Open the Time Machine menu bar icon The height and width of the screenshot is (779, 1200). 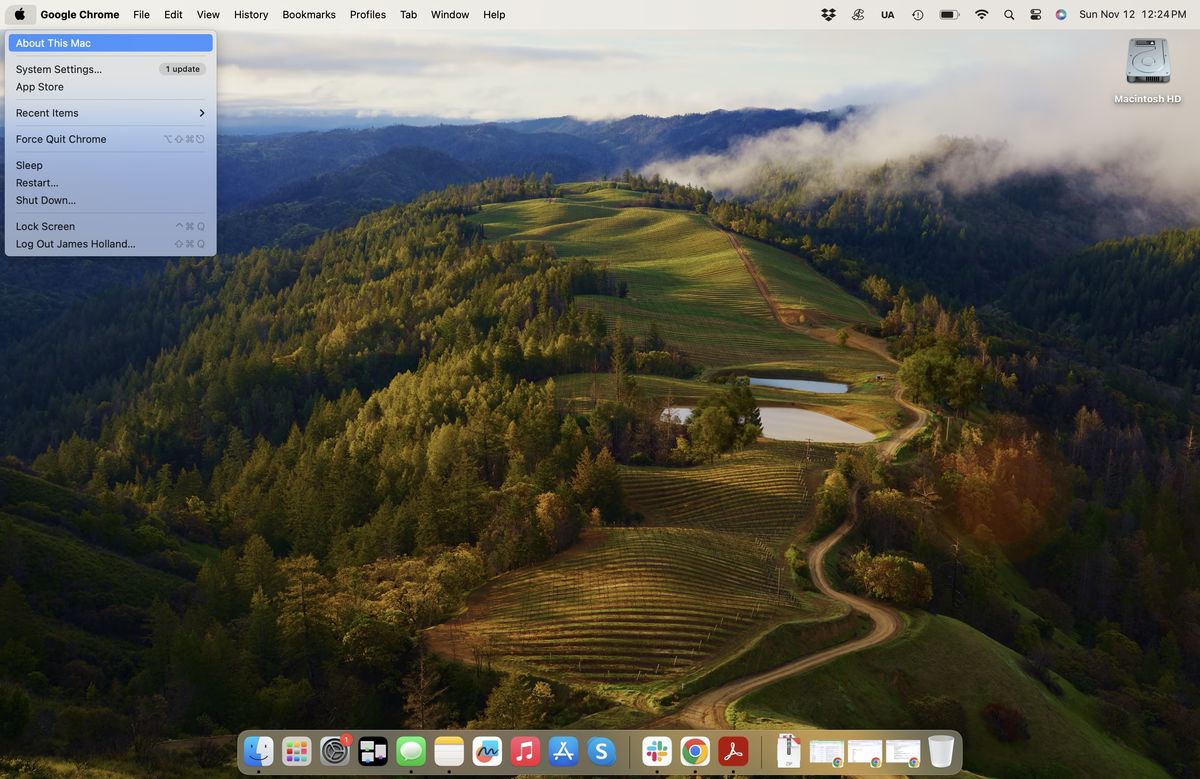tap(918, 15)
